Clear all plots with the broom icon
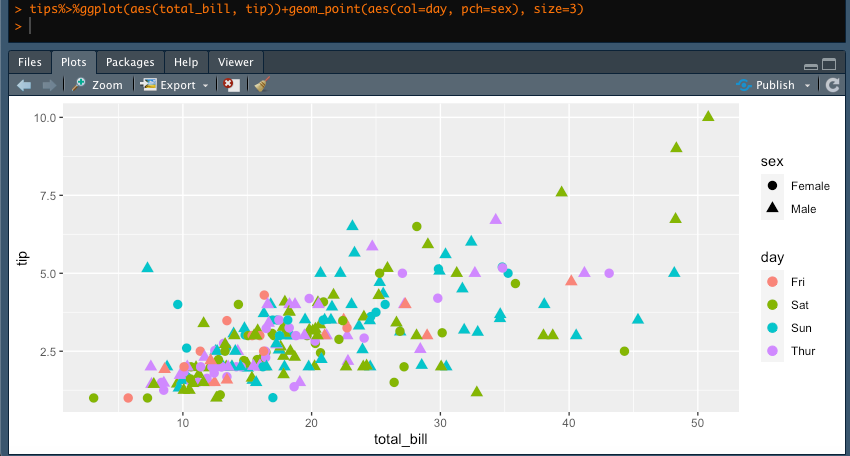 click(262, 85)
